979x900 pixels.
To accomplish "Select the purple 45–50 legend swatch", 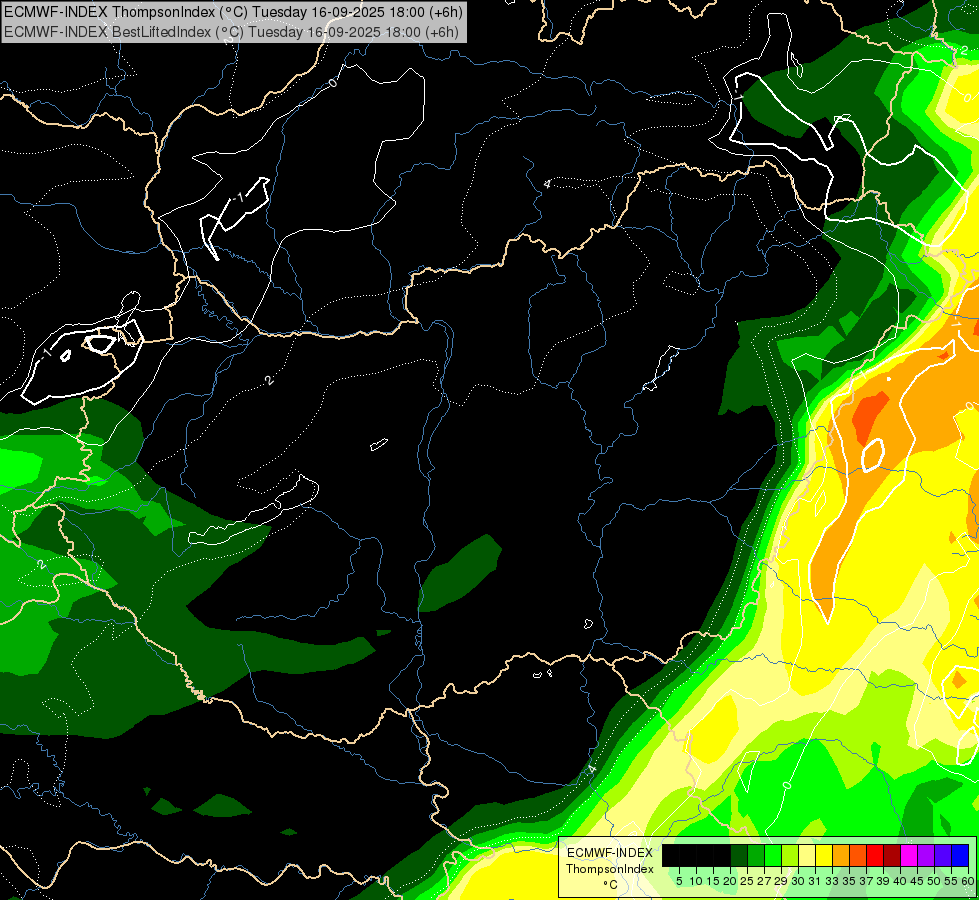I will 927,856.
